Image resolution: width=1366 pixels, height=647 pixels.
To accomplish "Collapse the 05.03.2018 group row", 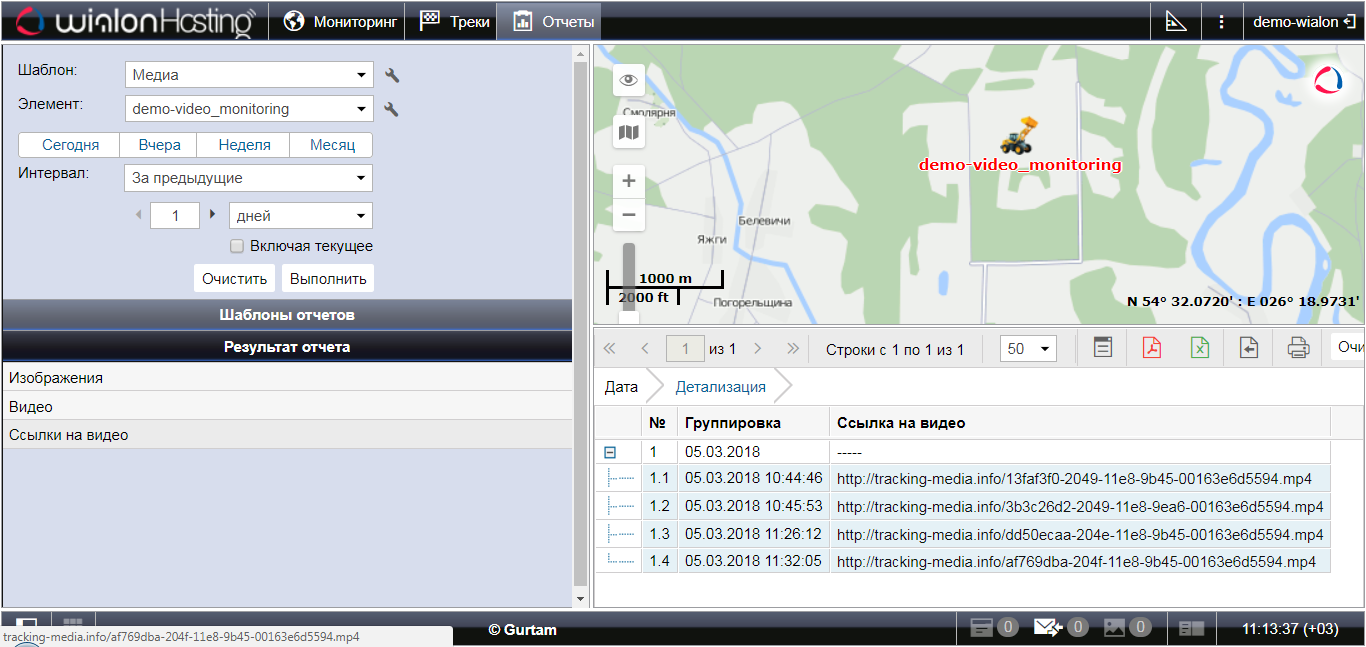I will [x=610, y=452].
